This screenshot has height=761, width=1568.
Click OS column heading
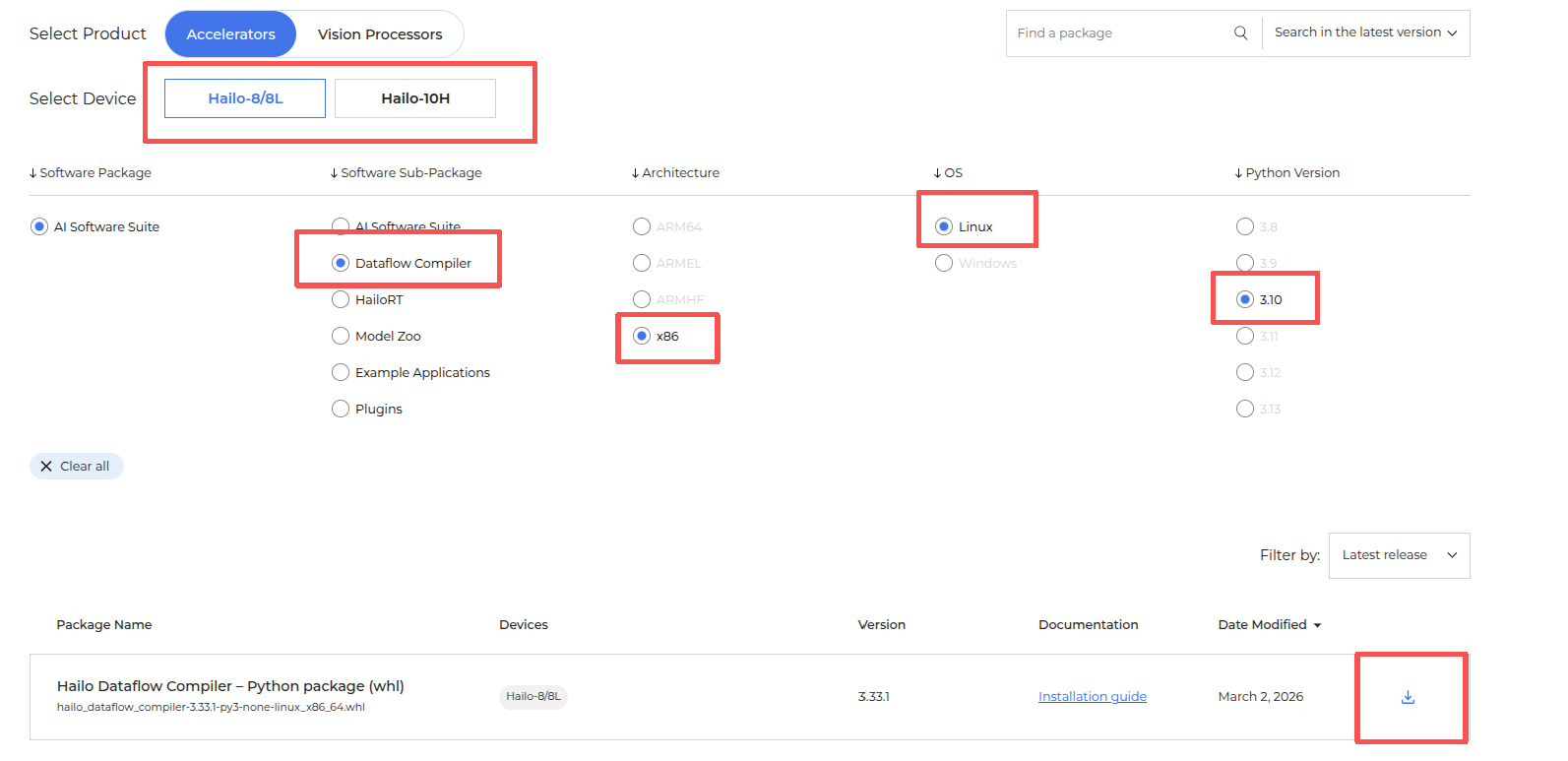949,173
